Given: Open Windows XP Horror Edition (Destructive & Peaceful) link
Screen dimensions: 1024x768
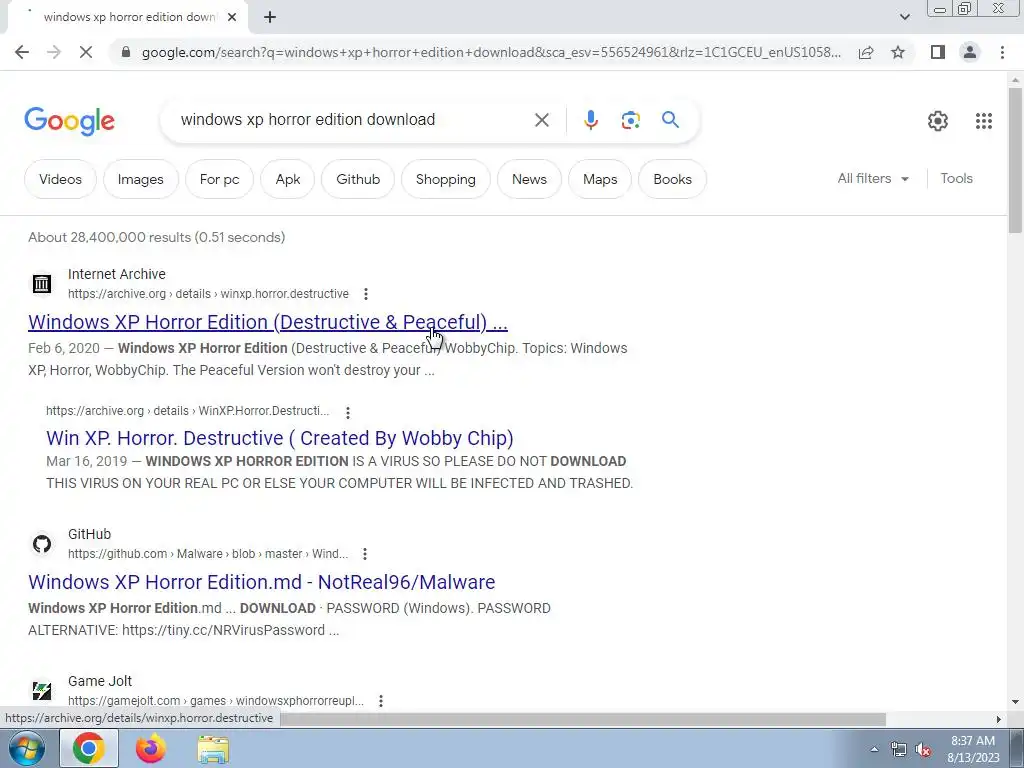Looking at the screenshot, I should 268,322.
